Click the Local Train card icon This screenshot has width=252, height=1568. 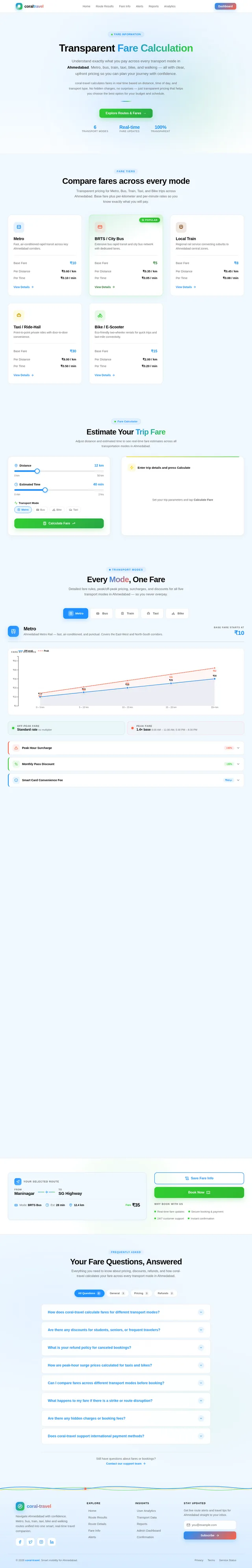click(x=181, y=227)
